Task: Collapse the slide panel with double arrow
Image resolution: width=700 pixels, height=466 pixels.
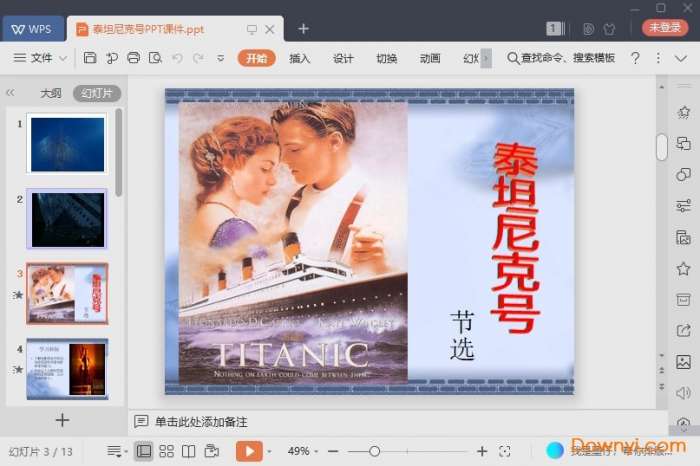Action: pyautogui.click(x=10, y=93)
